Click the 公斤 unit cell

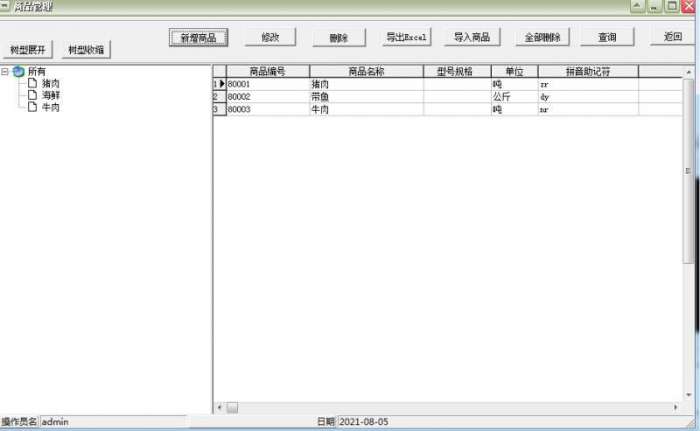coord(515,96)
